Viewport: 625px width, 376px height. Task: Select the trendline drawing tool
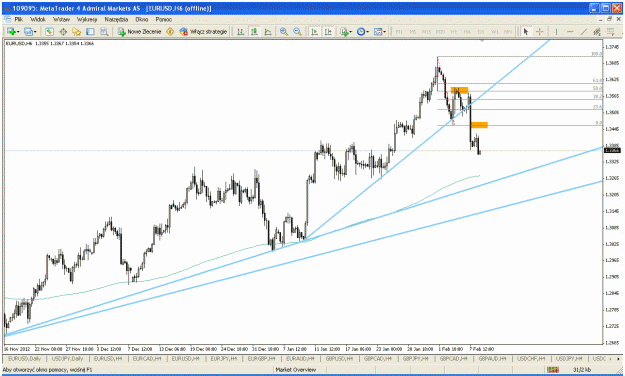(x=584, y=31)
